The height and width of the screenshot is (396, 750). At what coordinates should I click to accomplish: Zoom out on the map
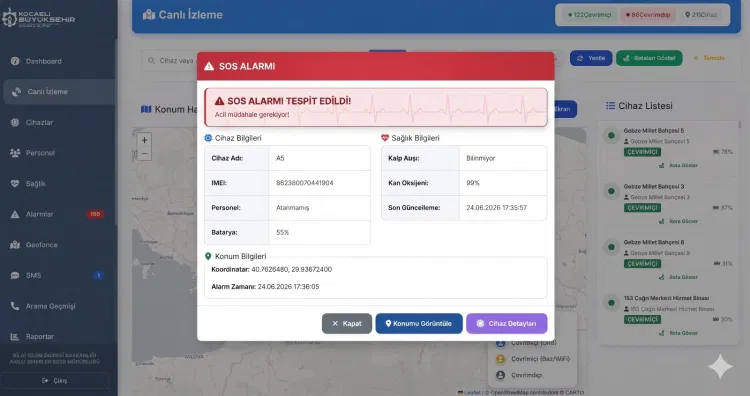tap(144, 154)
